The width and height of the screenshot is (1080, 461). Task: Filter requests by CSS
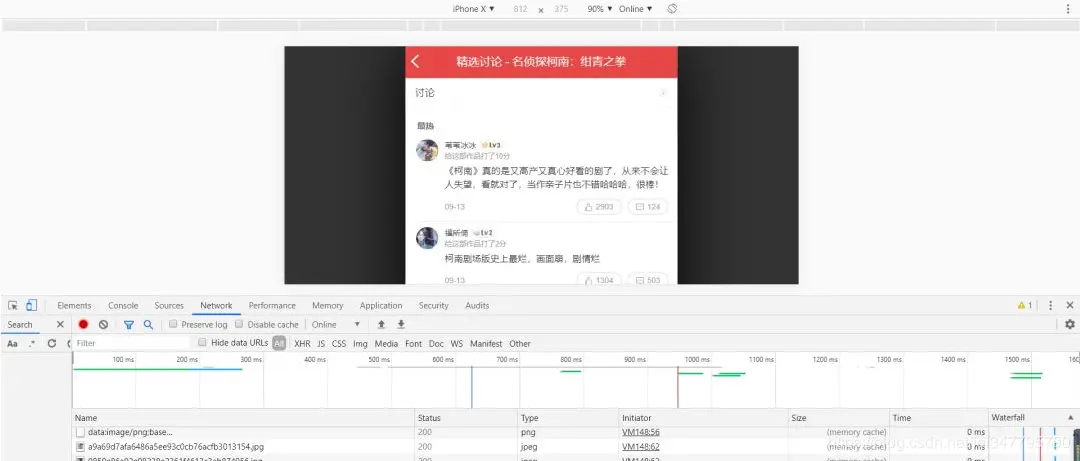click(x=339, y=343)
